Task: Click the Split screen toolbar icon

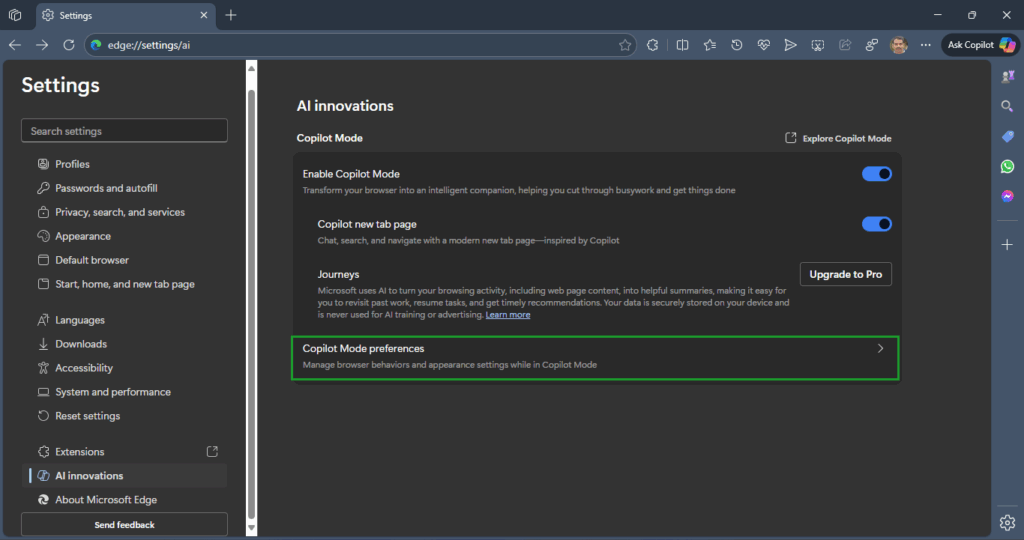Action: pos(682,45)
